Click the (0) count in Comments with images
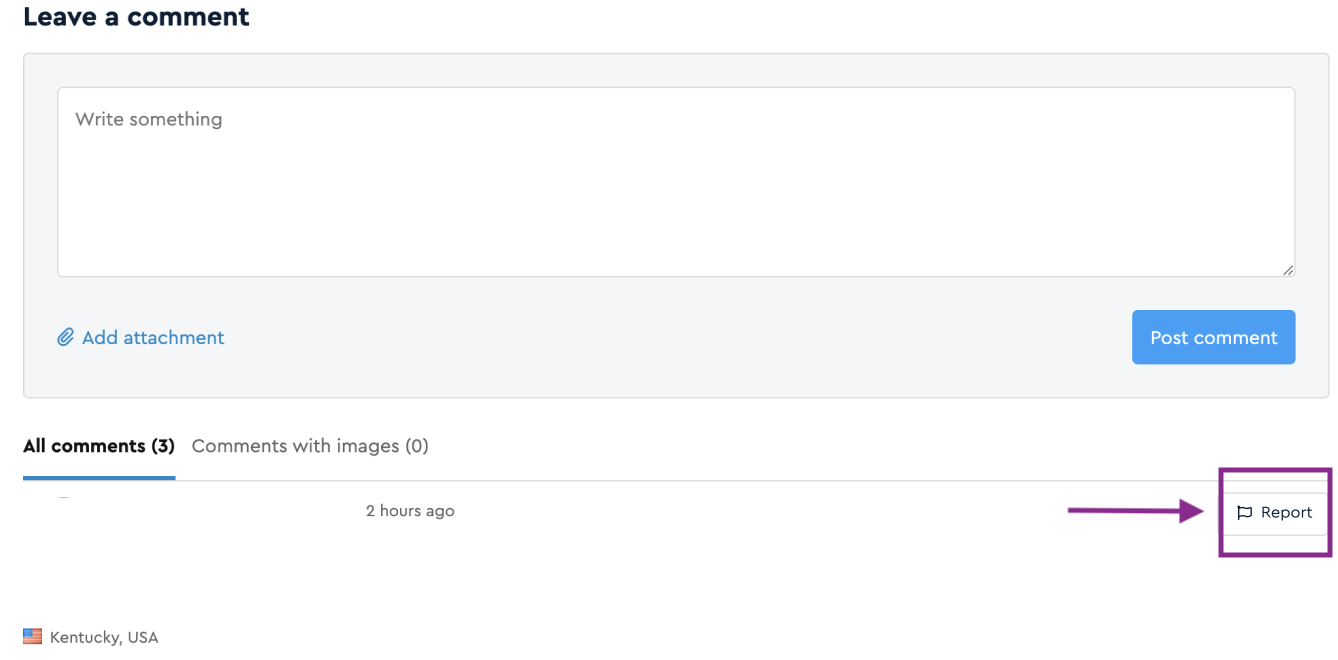The height and width of the screenshot is (660, 1338). (417, 446)
